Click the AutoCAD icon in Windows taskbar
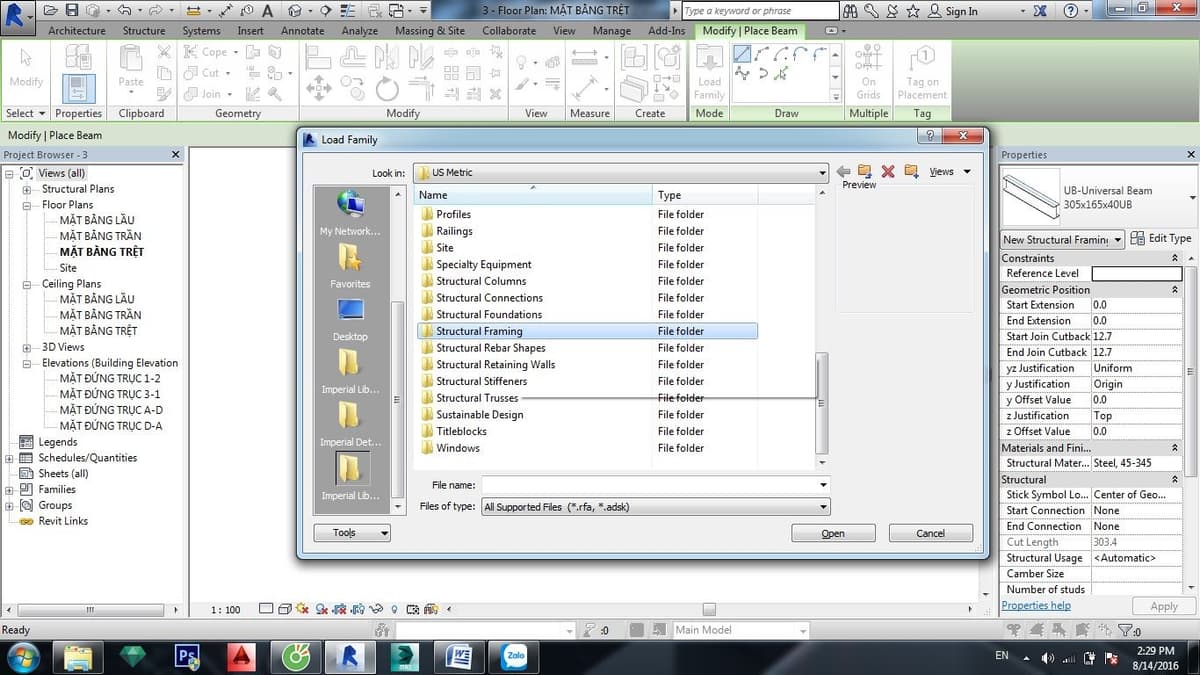Screen dimensions: 1200x675 [241, 656]
